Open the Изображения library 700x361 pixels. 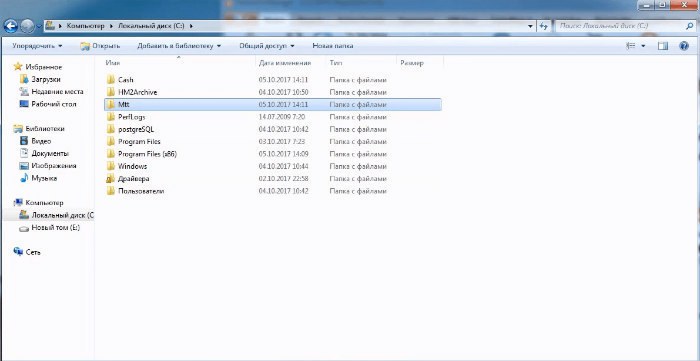pyautogui.click(x=48, y=166)
